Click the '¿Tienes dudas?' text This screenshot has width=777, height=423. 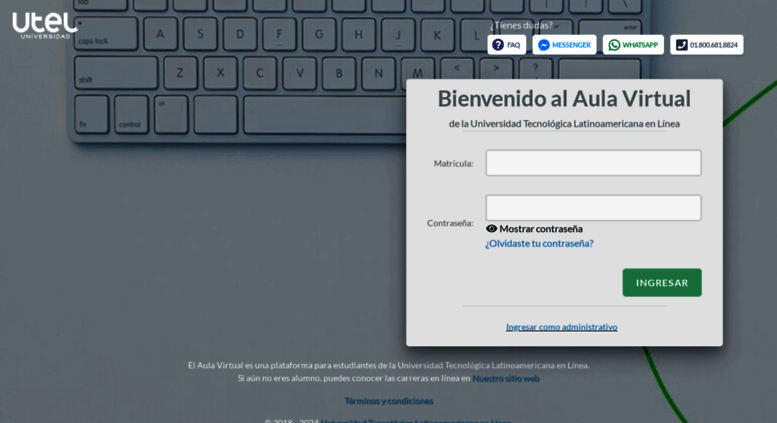(521, 25)
